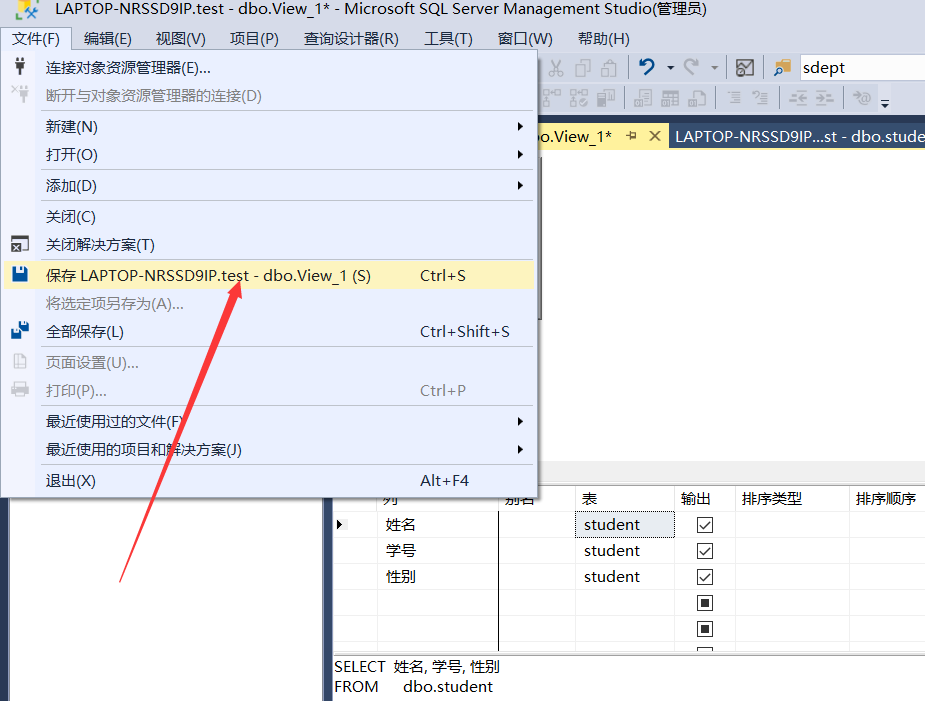Close the View_1 tab with X

[x=655, y=136]
